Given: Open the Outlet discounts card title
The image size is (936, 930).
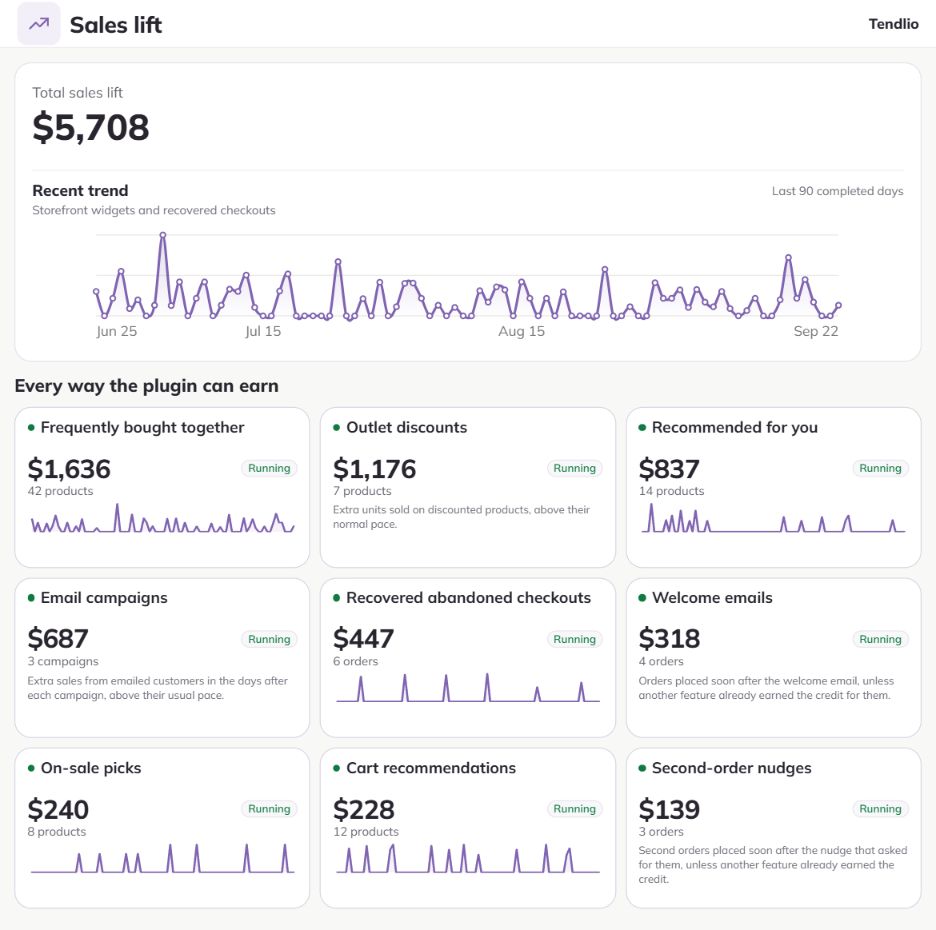Looking at the screenshot, I should coord(407,427).
